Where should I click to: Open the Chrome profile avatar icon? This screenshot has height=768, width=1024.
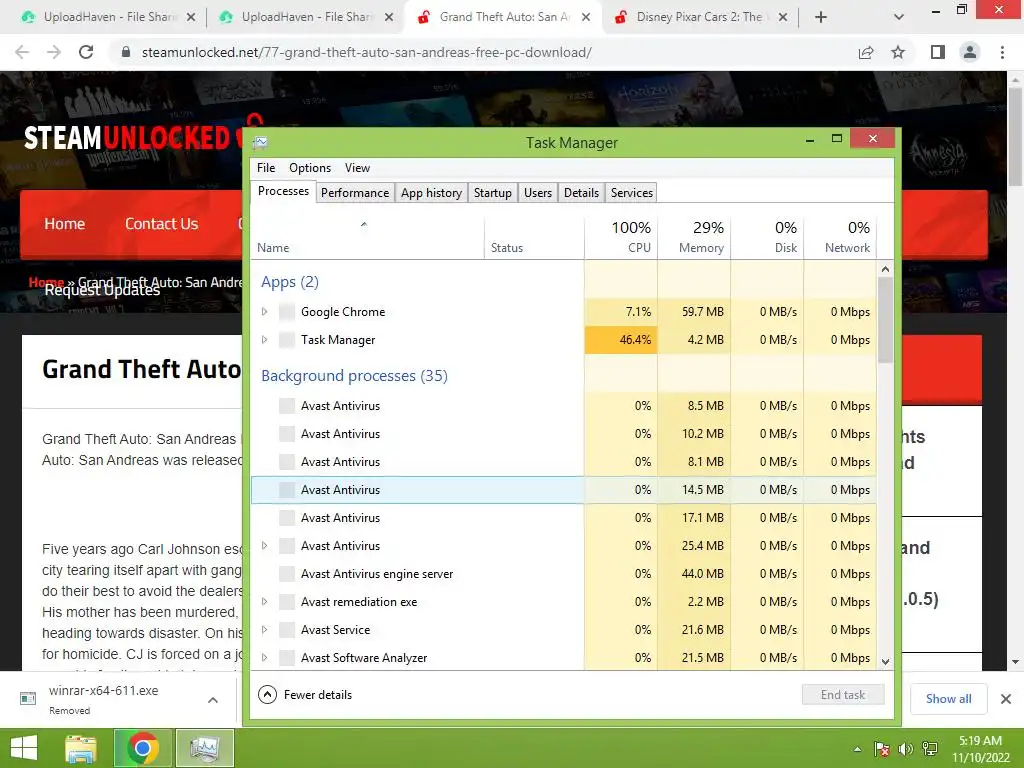point(970,52)
